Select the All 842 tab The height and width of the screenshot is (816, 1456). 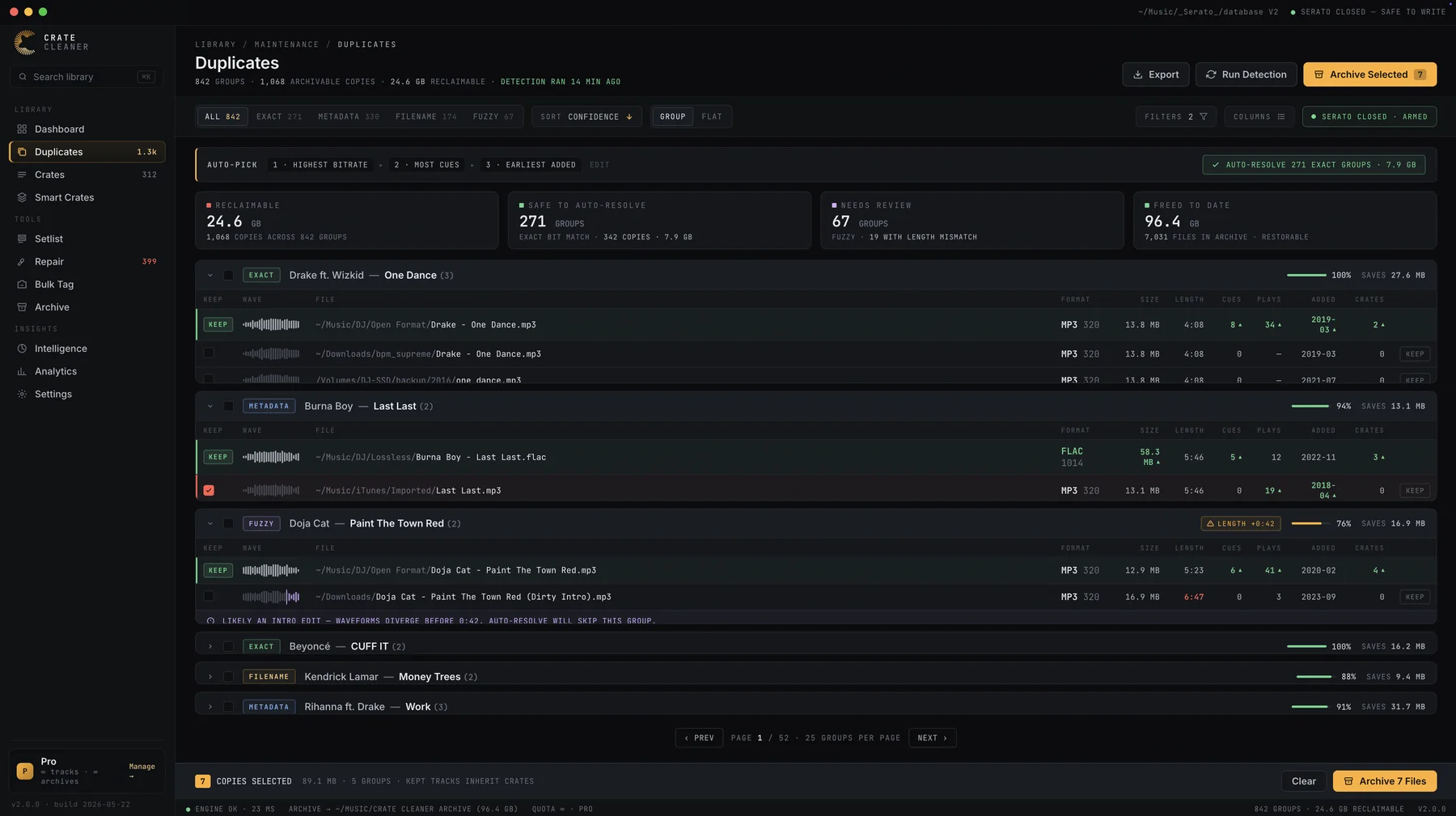222,116
